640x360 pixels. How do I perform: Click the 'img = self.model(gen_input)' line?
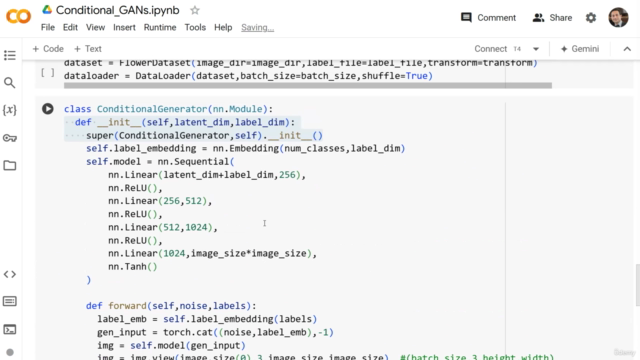[171, 345]
